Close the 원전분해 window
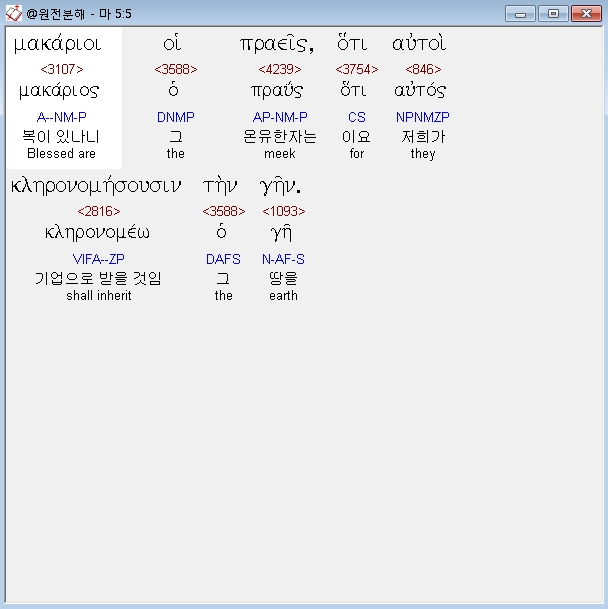Image resolution: width=608 pixels, height=609 pixels. pos(586,14)
